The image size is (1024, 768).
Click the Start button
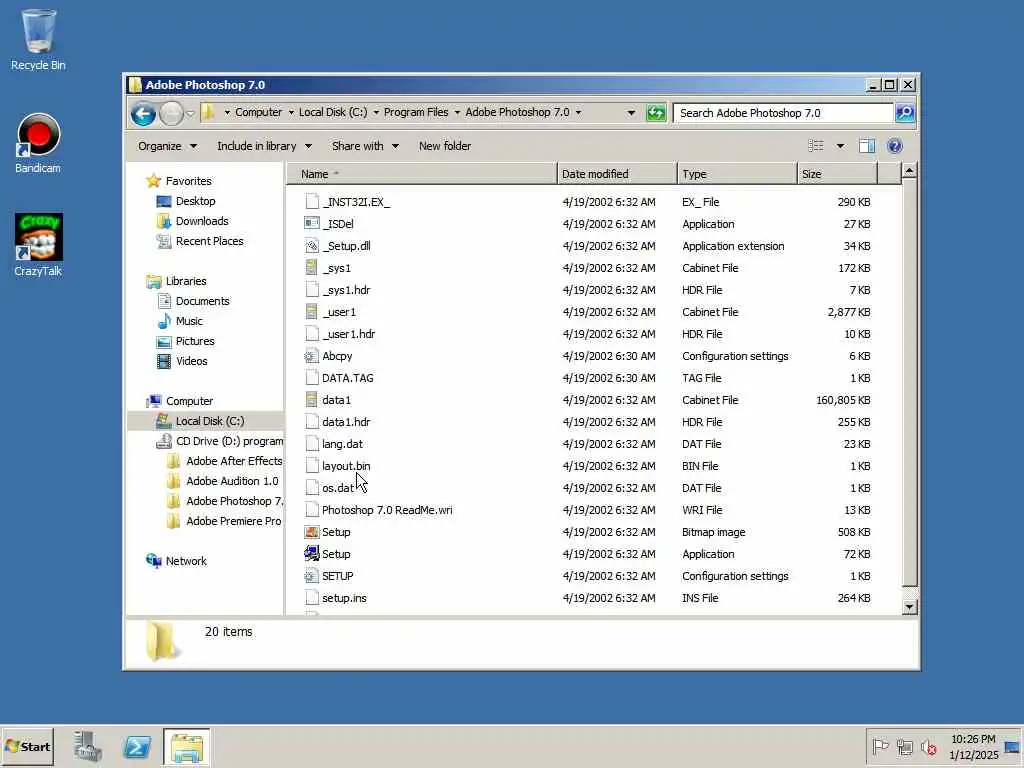pyautogui.click(x=27, y=746)
